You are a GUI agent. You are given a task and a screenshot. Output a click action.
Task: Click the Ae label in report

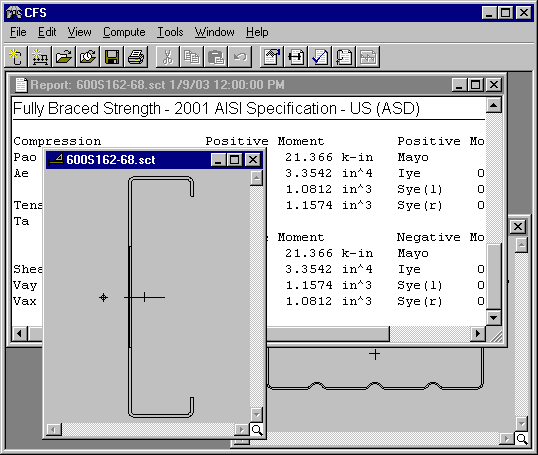point(21,173)
